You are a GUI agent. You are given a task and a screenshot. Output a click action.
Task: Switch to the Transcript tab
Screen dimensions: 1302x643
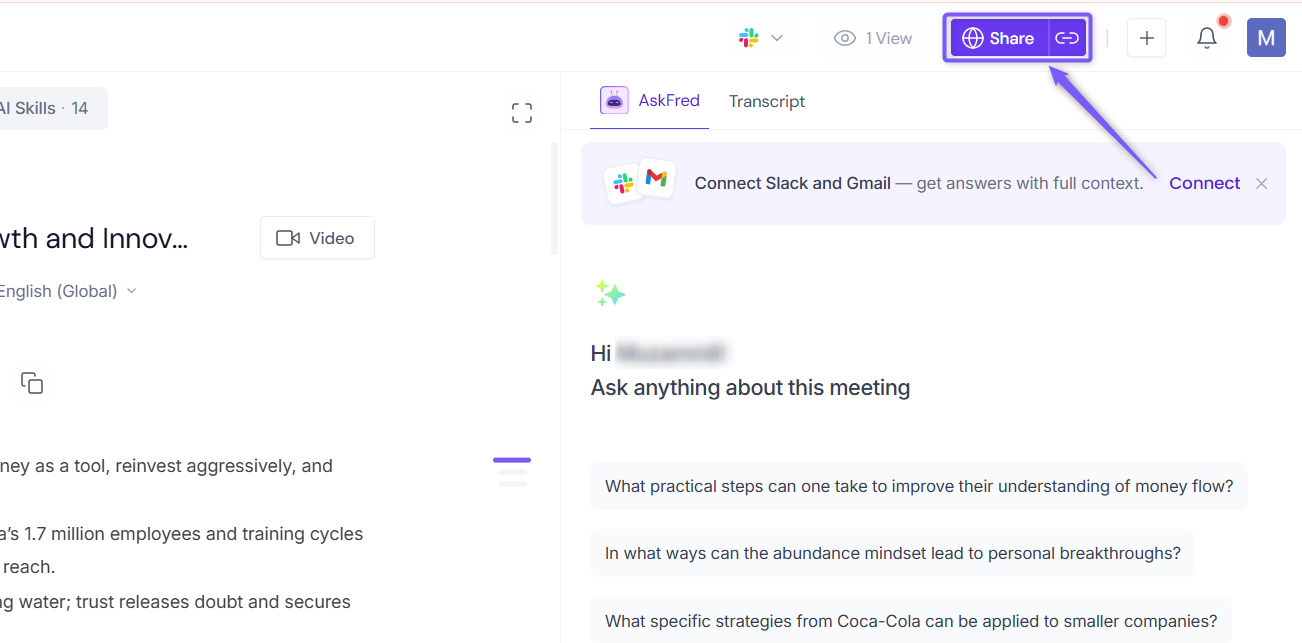pyautogui.click(x=767, y=101)
